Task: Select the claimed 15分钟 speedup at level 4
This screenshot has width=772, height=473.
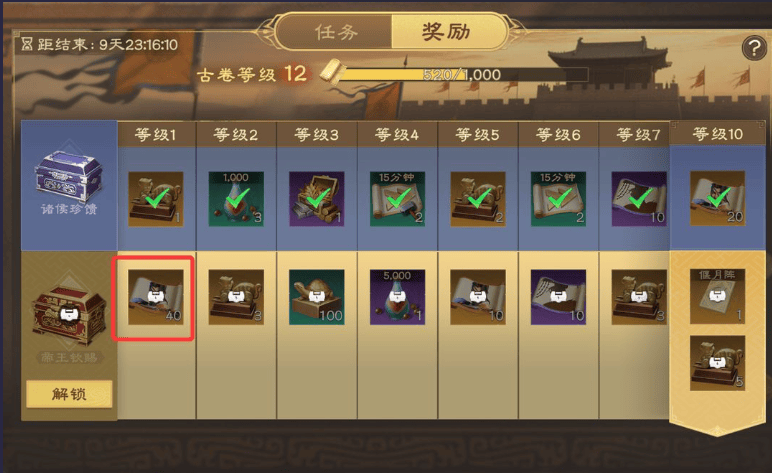Action: pyautogui.click(x=397, y=199)
